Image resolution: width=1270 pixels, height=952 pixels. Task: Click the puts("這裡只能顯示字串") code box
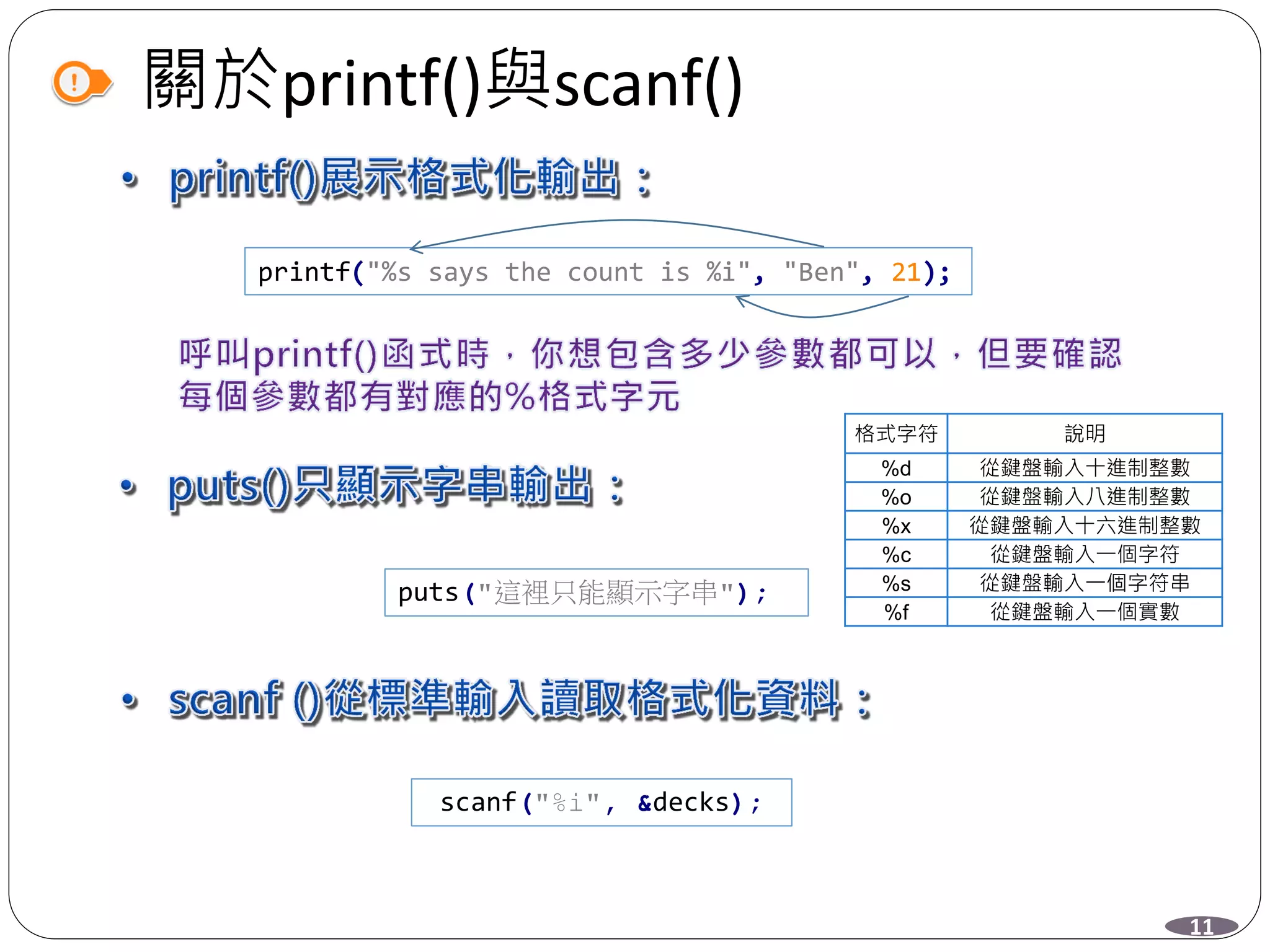coord(596,593)
